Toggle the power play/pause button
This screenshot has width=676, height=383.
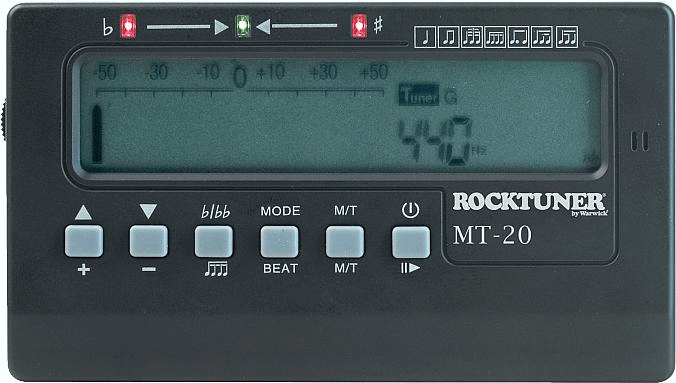click(x=411, y=242)
